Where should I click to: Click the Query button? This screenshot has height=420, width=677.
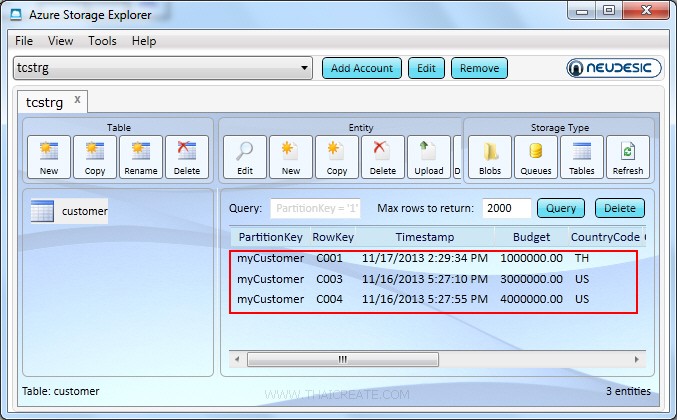coord(561,208)
